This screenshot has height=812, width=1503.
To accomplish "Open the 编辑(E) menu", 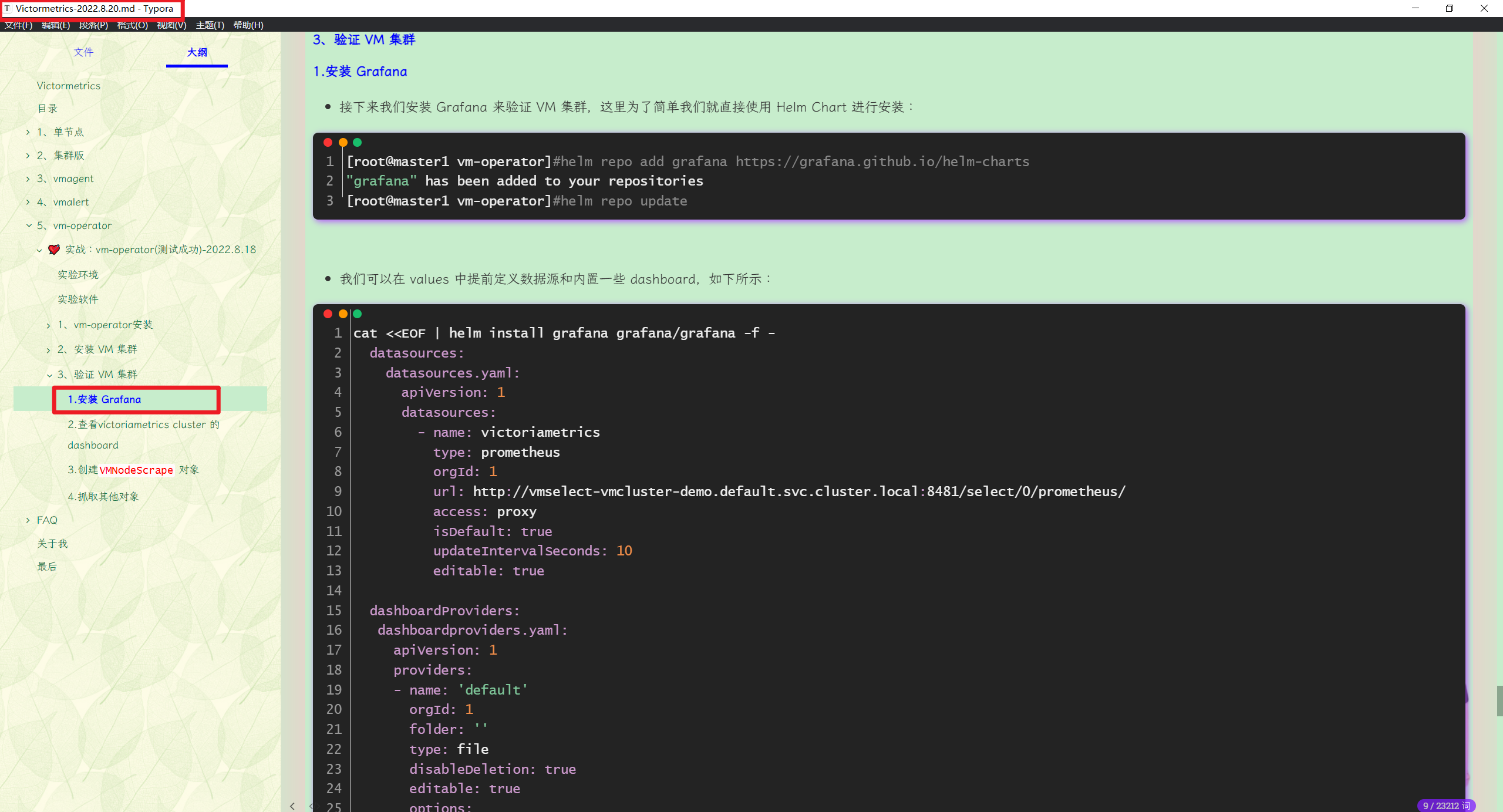I will [x=56, y=25].
